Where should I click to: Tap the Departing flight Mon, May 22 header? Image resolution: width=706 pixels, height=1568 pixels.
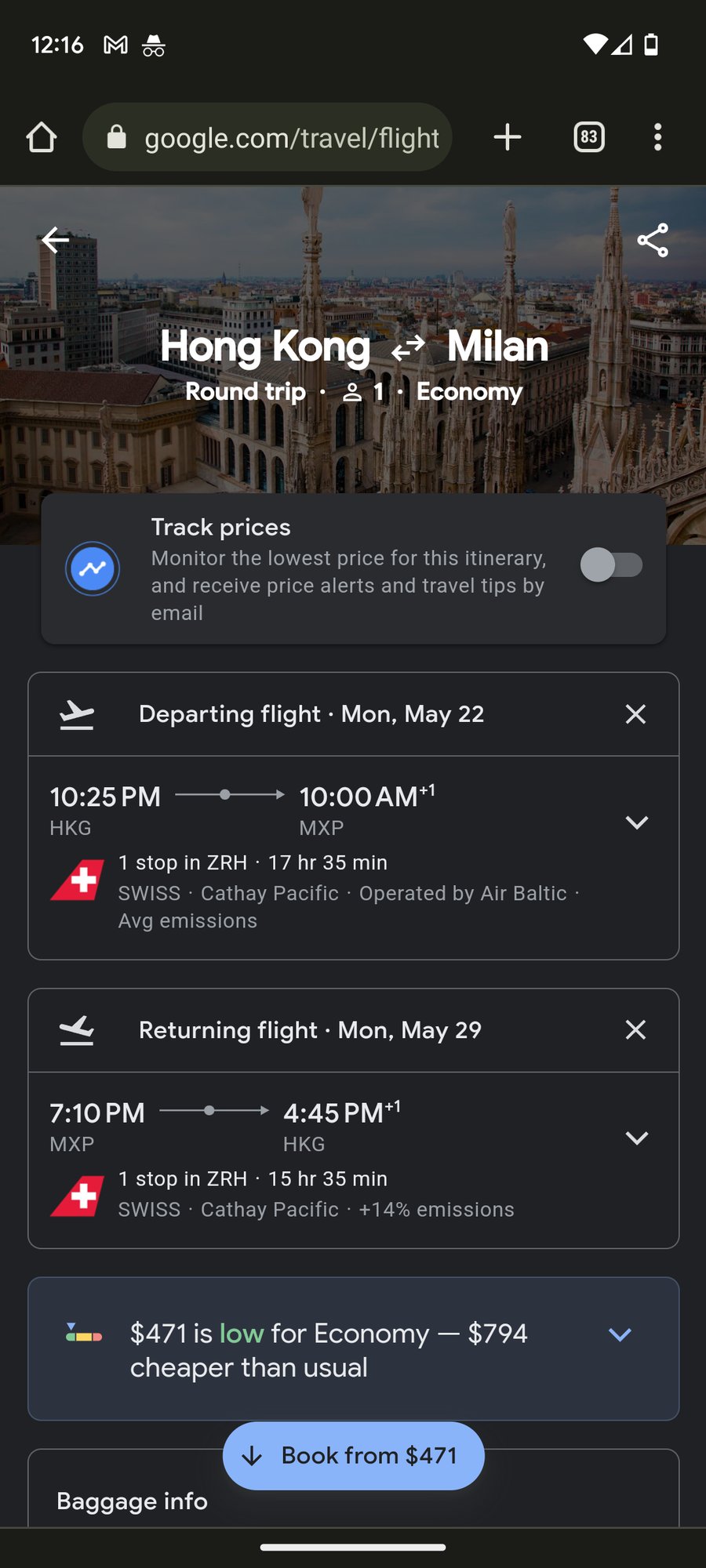(311, 714)
